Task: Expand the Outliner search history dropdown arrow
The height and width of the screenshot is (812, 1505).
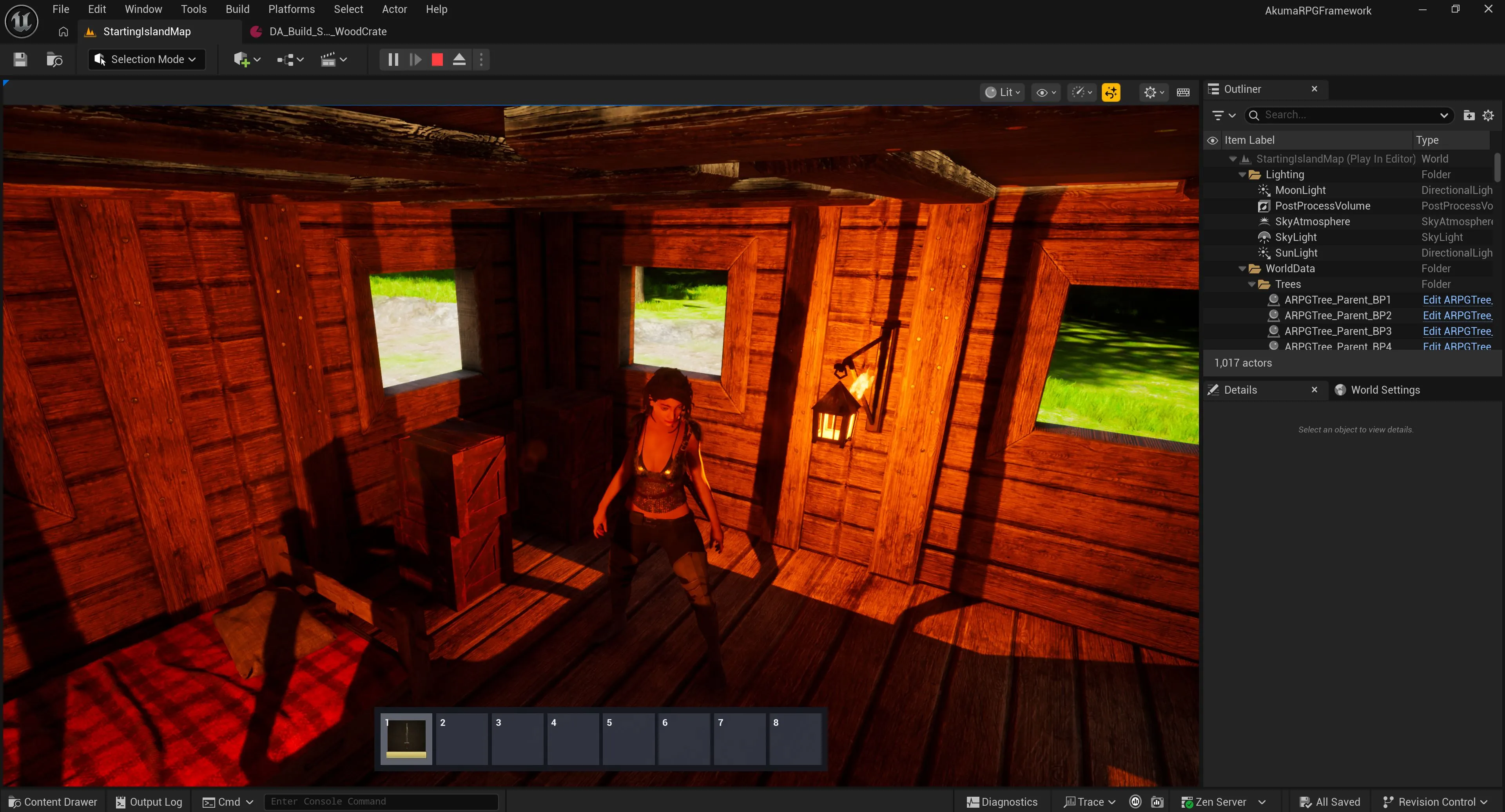Action: tap(1443, 115)
